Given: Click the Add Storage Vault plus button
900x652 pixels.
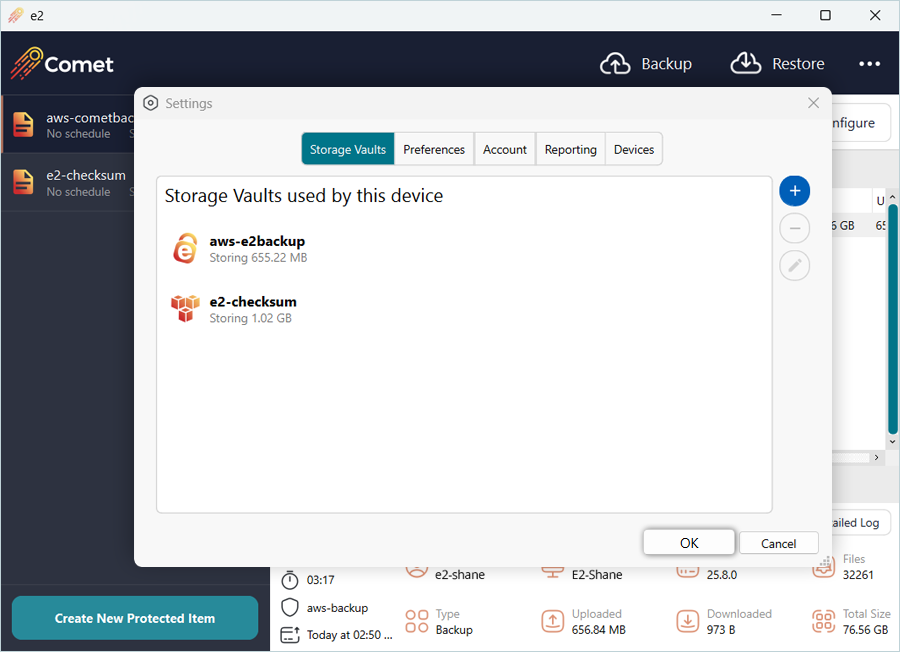Looking at the screenshot, I should coord(794,191).
